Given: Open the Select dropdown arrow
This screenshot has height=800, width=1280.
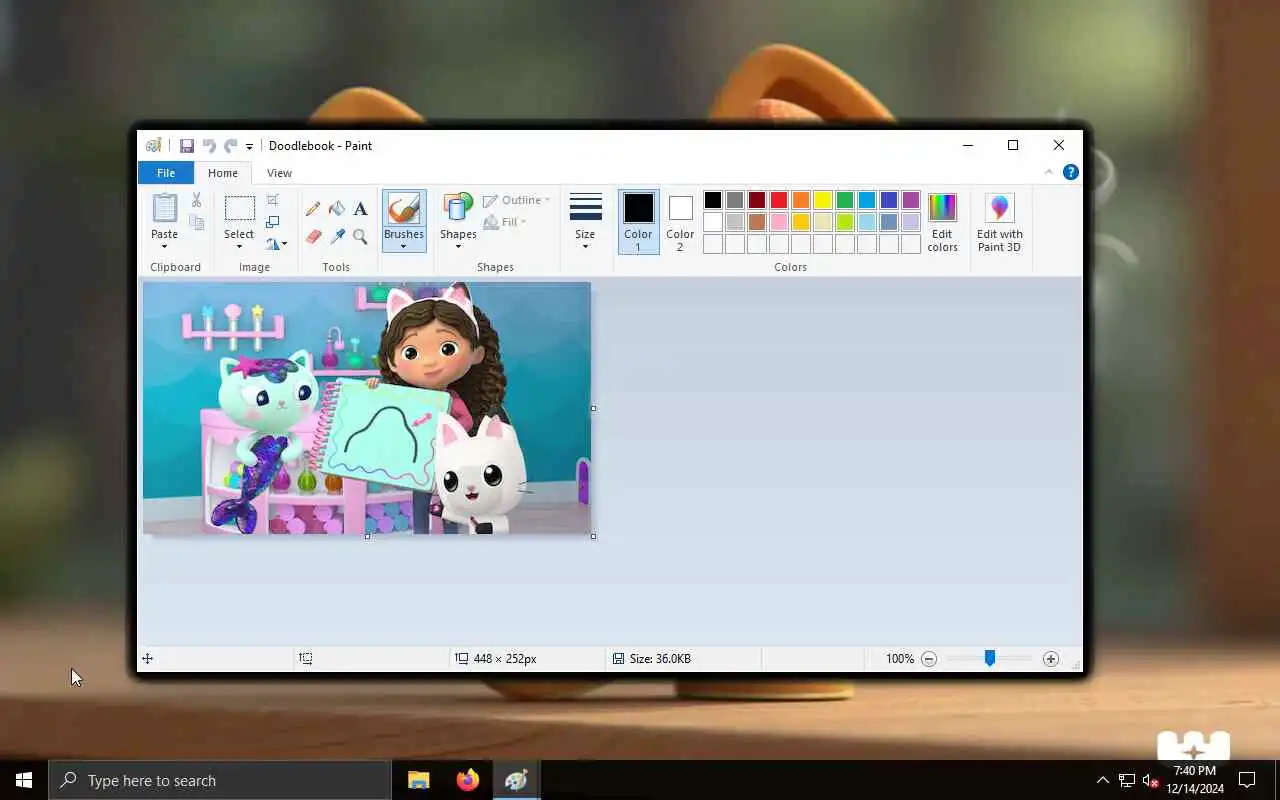Looking at the screenshot, I should click(239, 247).
